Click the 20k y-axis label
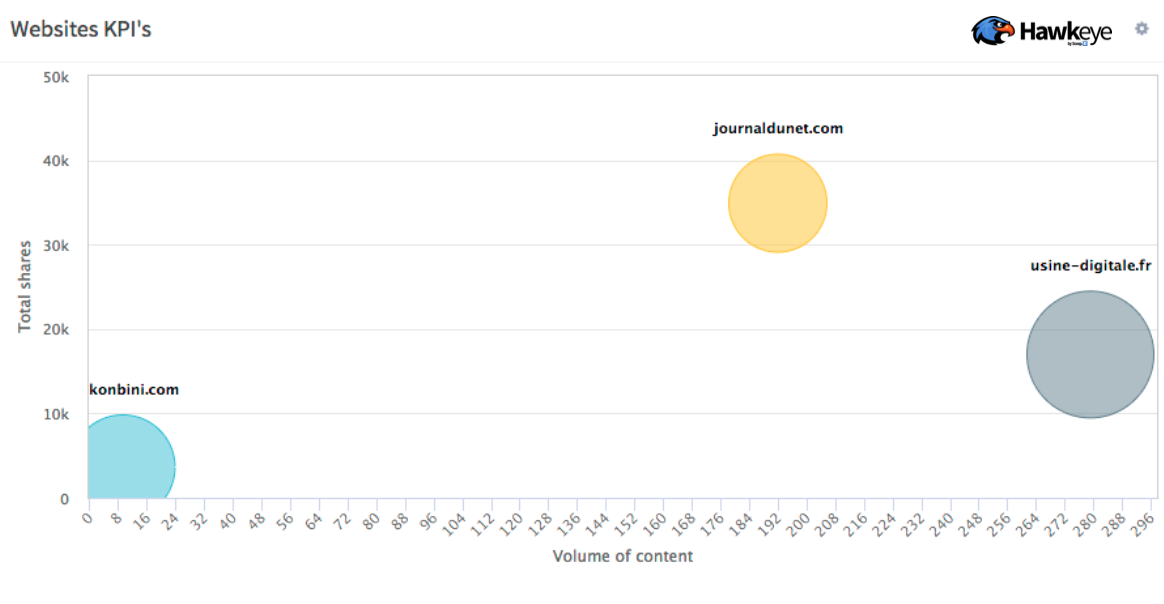Screen dimensions: 1164x604 point(57,329)
